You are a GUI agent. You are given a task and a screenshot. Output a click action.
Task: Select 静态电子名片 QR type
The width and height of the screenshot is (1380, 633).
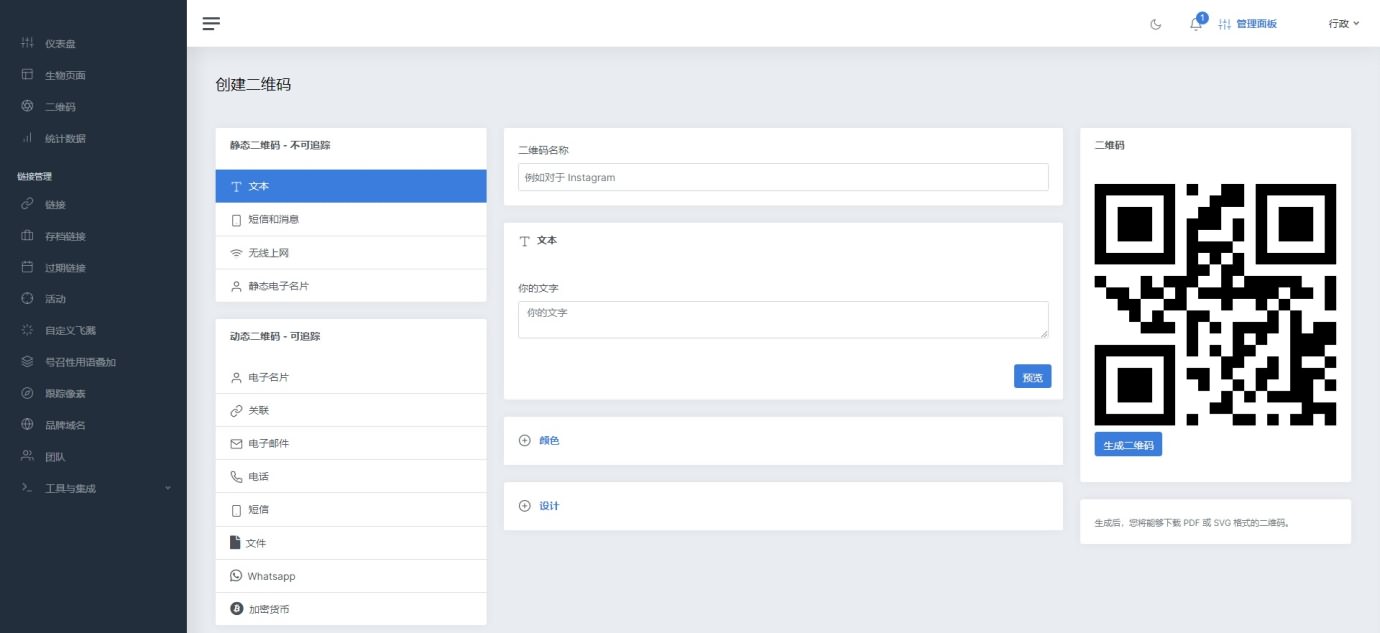point(351,286)
